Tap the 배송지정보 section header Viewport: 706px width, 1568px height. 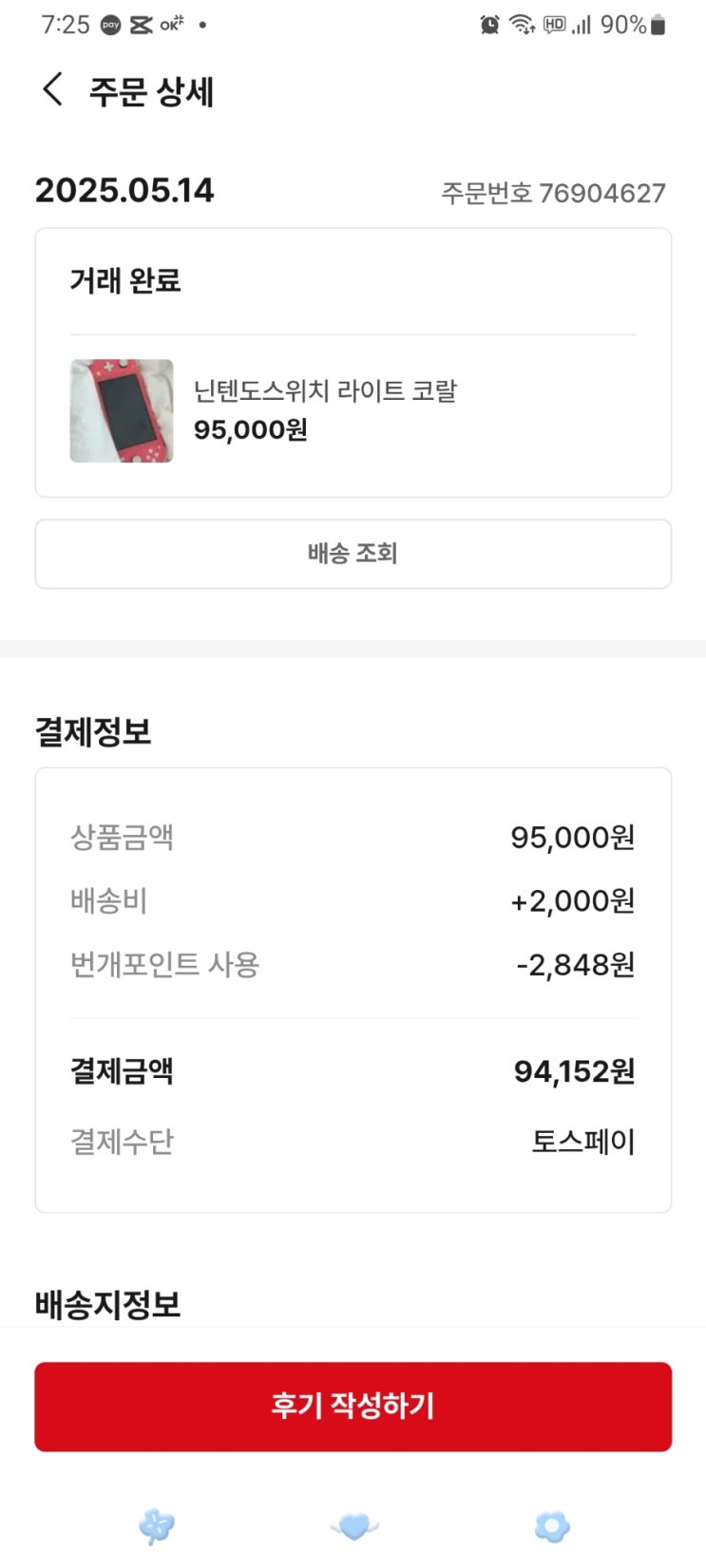tap(107, 1304)
